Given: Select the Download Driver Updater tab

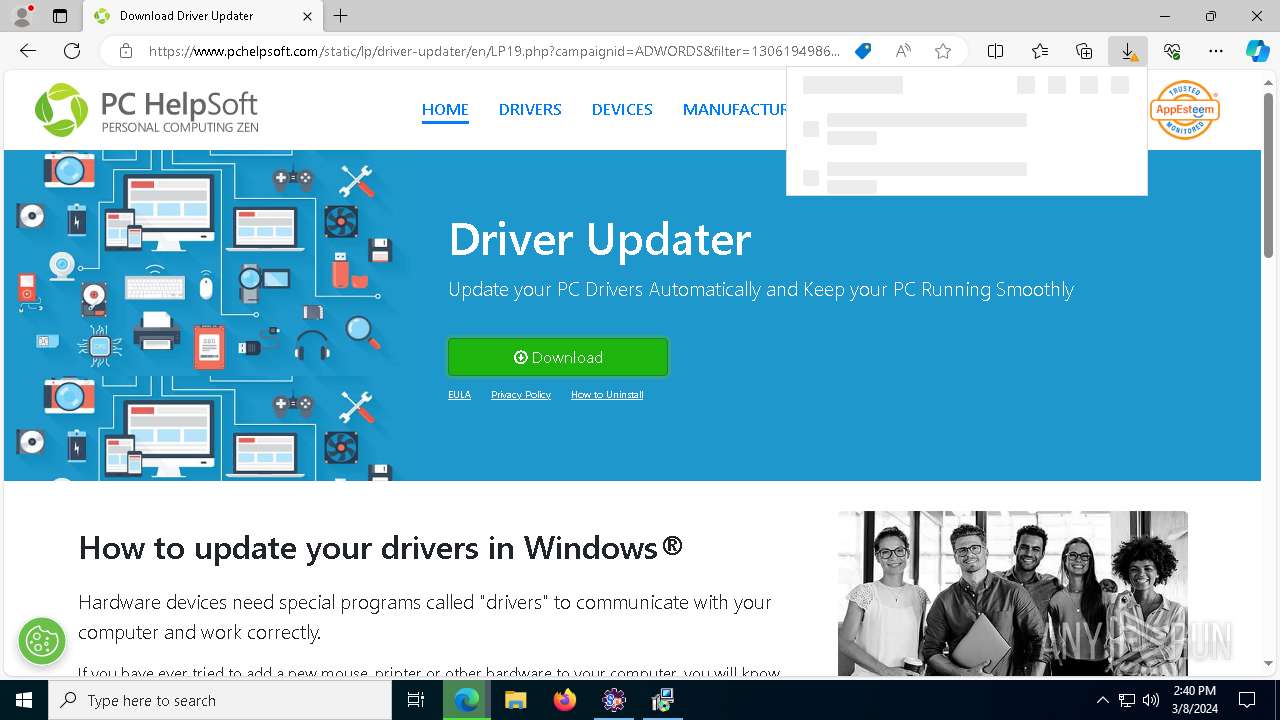Looking at the screenshot, I should [x=202, y=16].
